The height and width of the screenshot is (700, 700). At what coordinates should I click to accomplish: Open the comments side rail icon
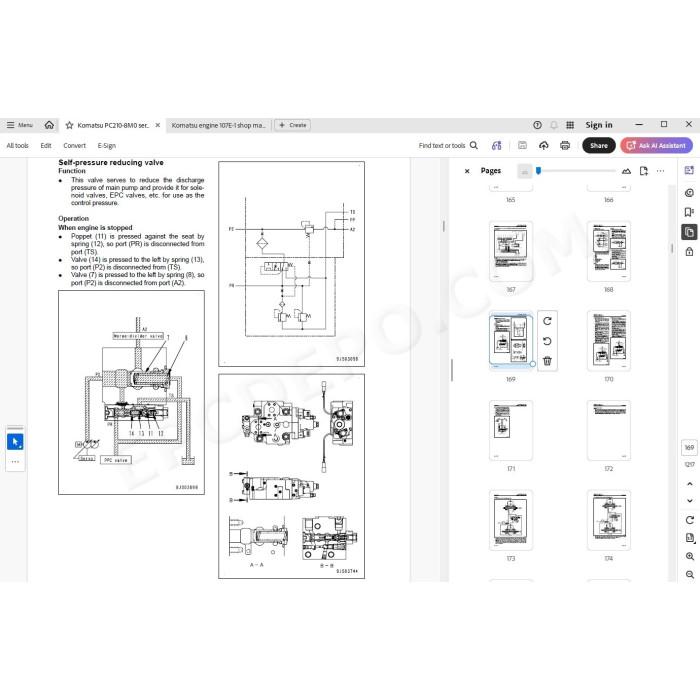tap(689, 193)
